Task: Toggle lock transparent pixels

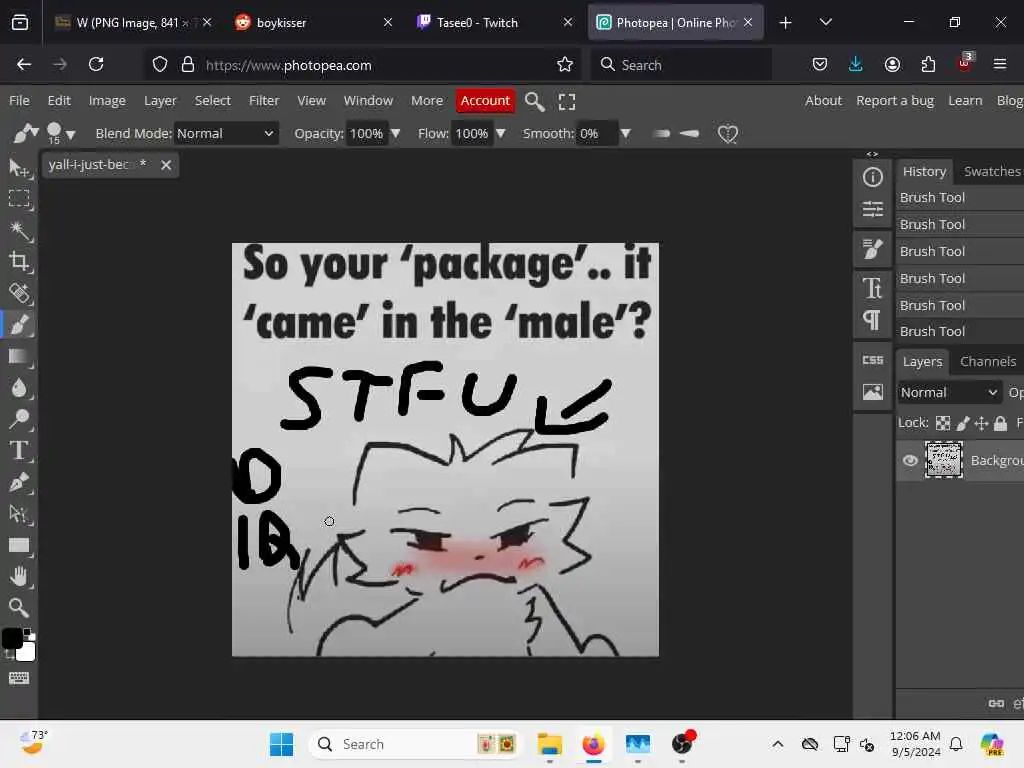Action: click(x=942, y=423)
